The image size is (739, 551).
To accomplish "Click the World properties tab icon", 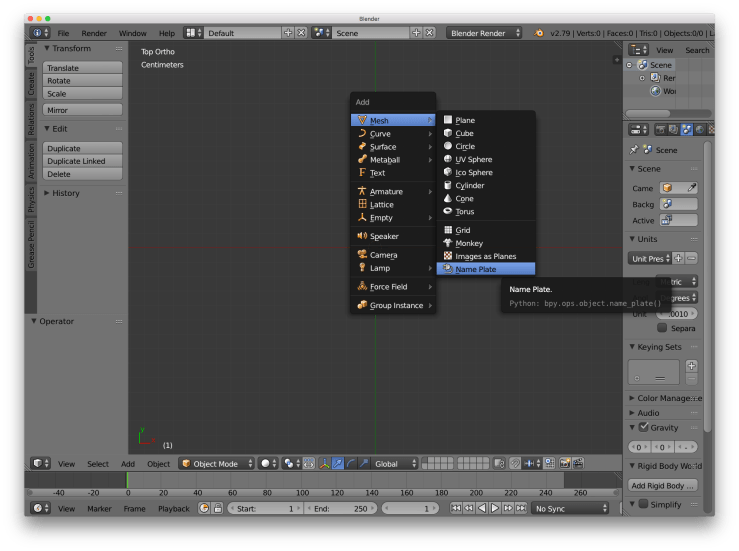I will coord(700,129).
